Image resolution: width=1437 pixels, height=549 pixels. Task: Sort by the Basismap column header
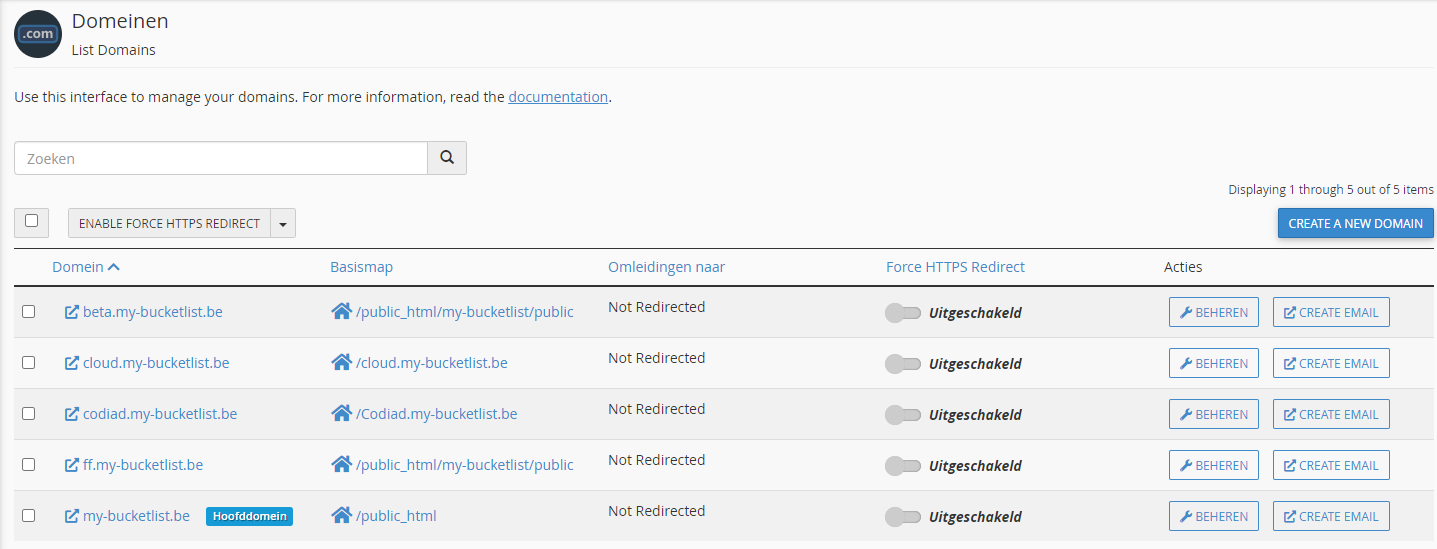point(361,267)
